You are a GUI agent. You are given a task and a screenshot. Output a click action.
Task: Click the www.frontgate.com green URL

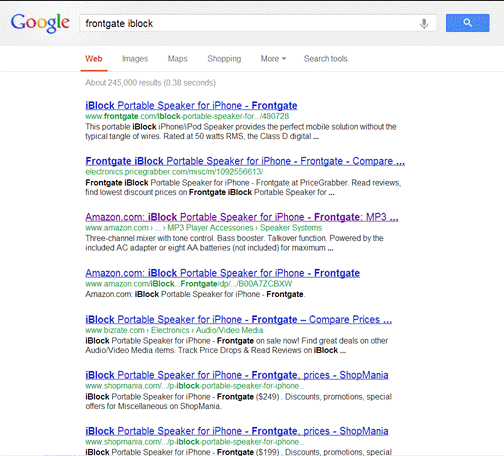tap(187, 116)
